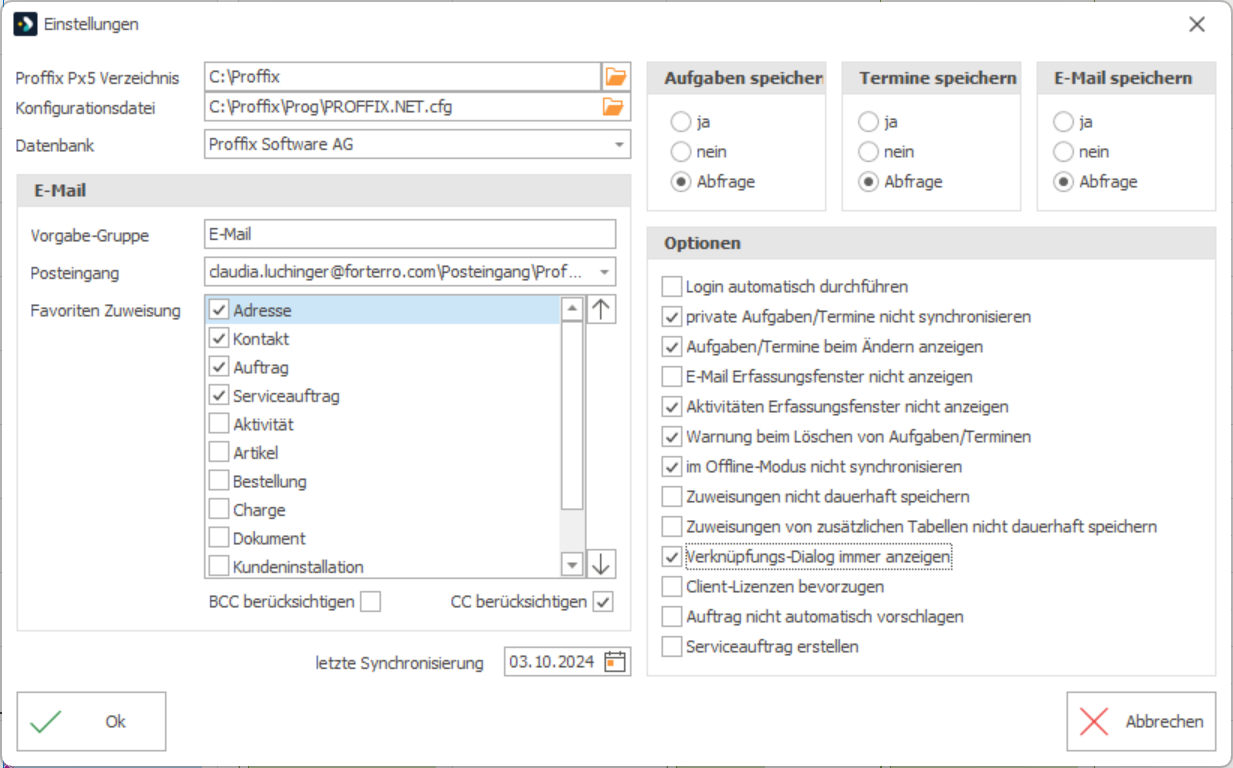This screenshot has height=768, width=1233.
Task: Check 'Serviceauftrag erstellen' option
Action: click(671, 647)
